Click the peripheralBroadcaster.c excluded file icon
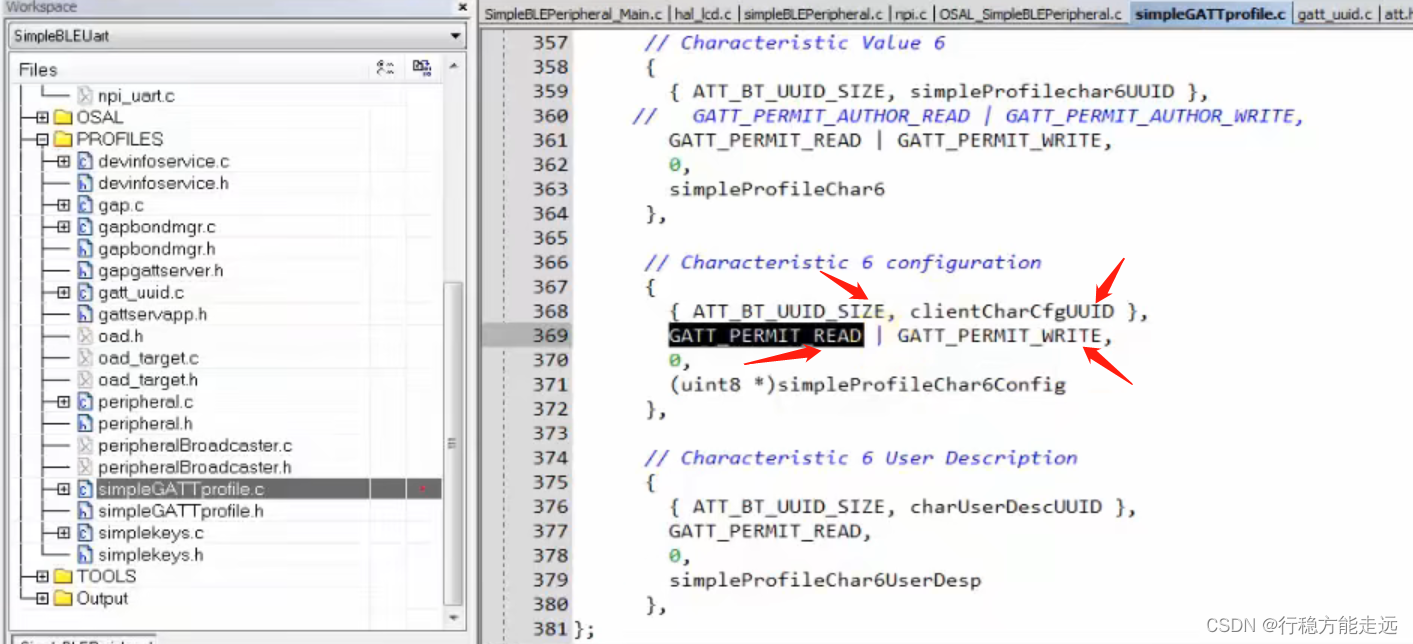 tap(85, 445)
